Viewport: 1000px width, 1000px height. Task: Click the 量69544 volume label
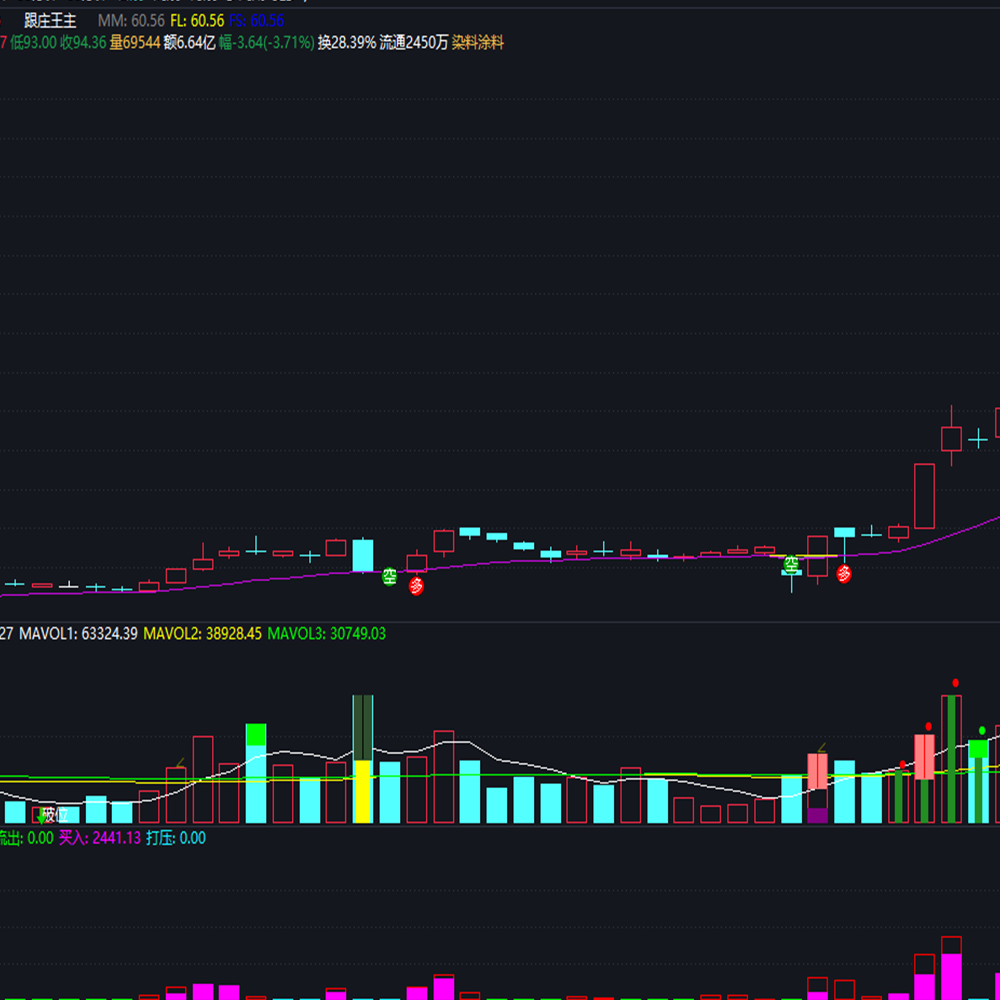[x=135, y=43]
